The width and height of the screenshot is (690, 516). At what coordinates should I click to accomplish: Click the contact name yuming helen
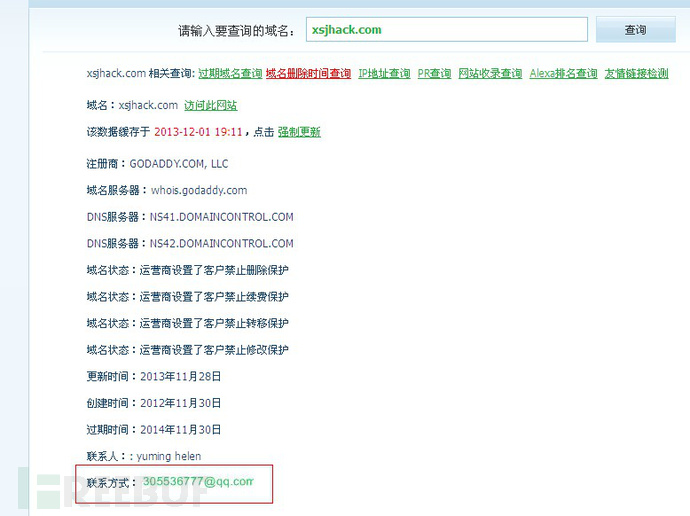(x=169, y=456)
